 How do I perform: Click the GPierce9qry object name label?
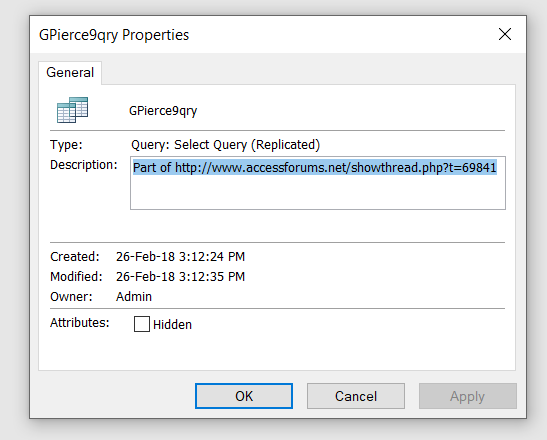click(x=163, y=111)
